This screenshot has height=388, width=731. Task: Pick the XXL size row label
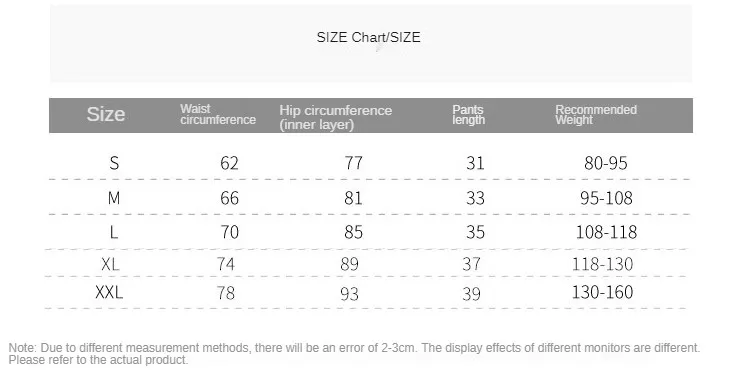coord(109,292)
